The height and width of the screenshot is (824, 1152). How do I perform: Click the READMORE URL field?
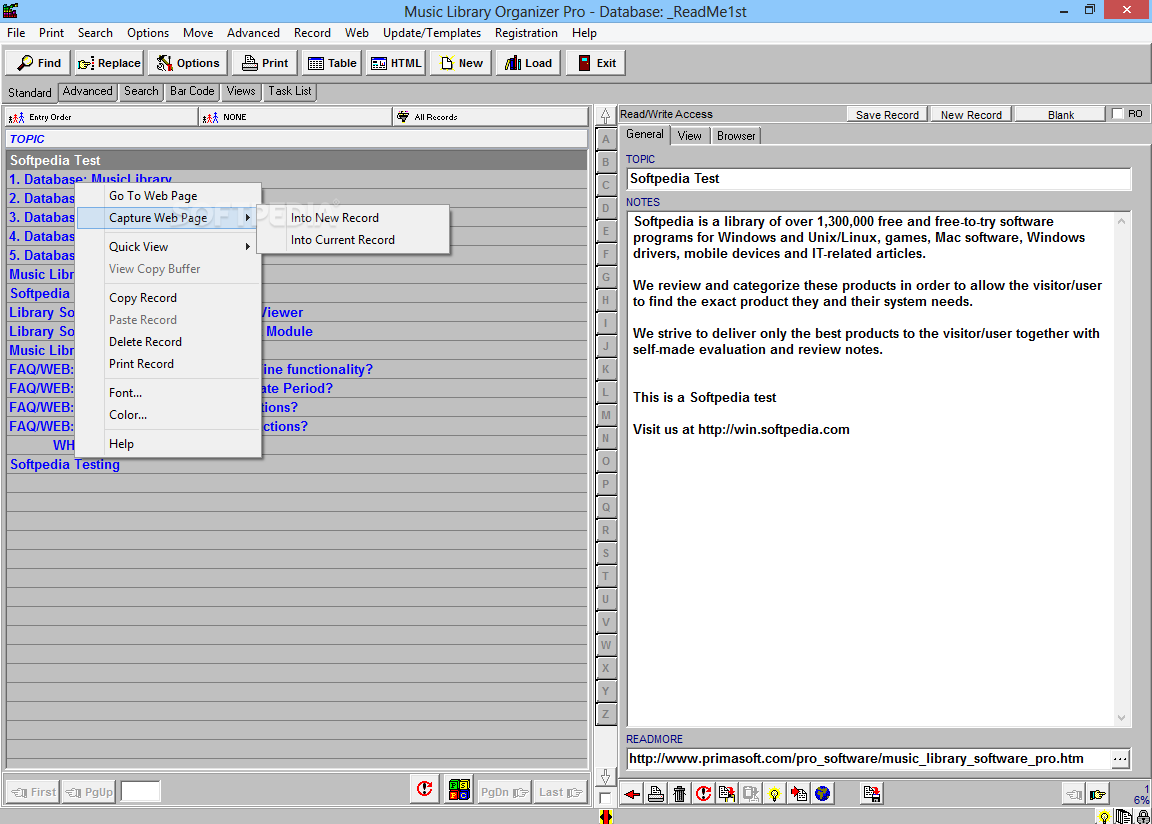pos(867,759)
